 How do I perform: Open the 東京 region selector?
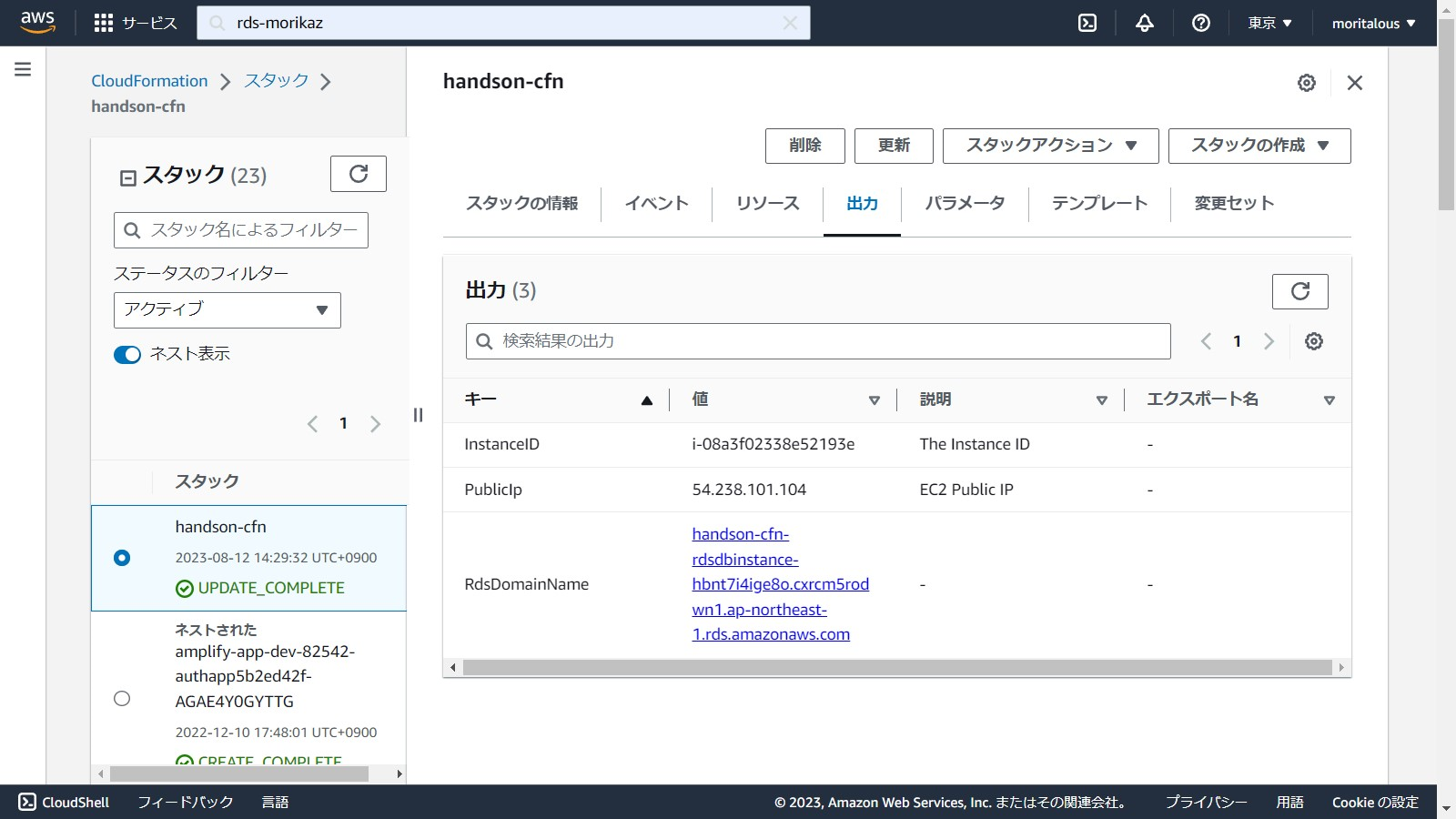(x=1269, y=23)
